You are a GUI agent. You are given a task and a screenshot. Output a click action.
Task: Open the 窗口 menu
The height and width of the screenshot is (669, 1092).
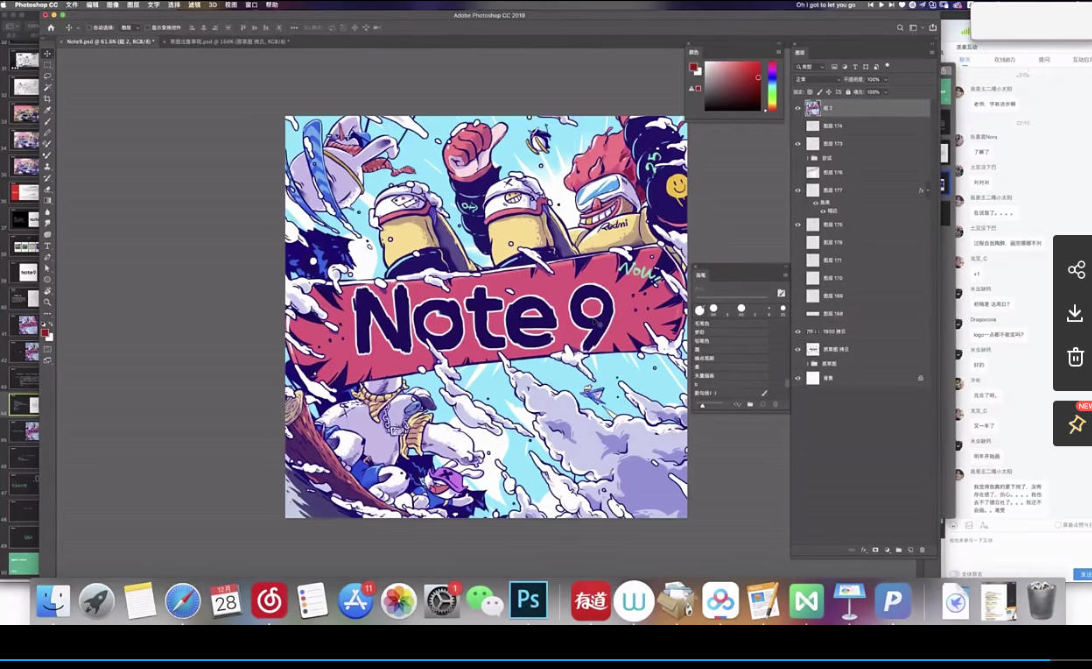(251, 5)
